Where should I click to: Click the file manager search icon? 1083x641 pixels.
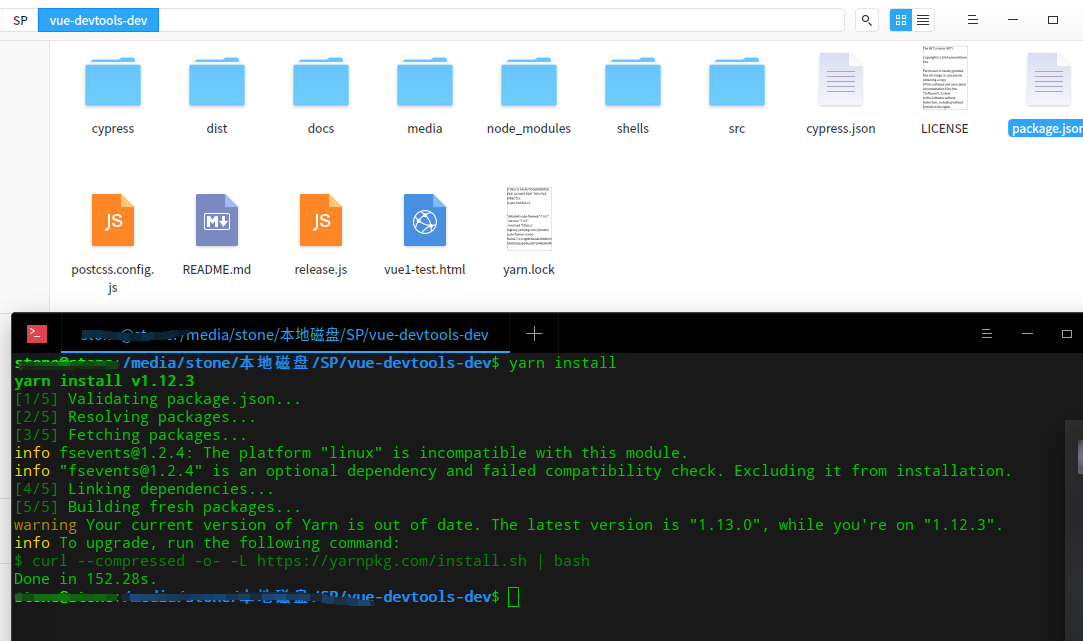tap(867, 21)
